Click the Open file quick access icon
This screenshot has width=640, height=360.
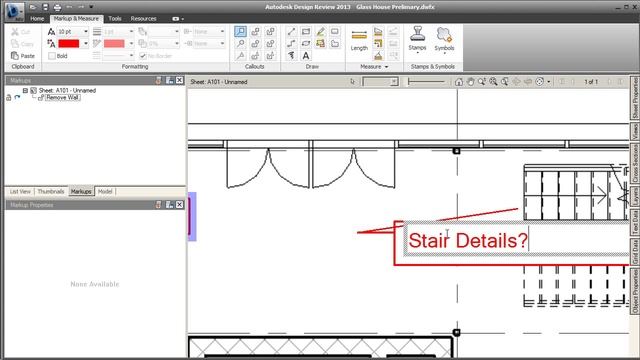click(x=33, y=7)
